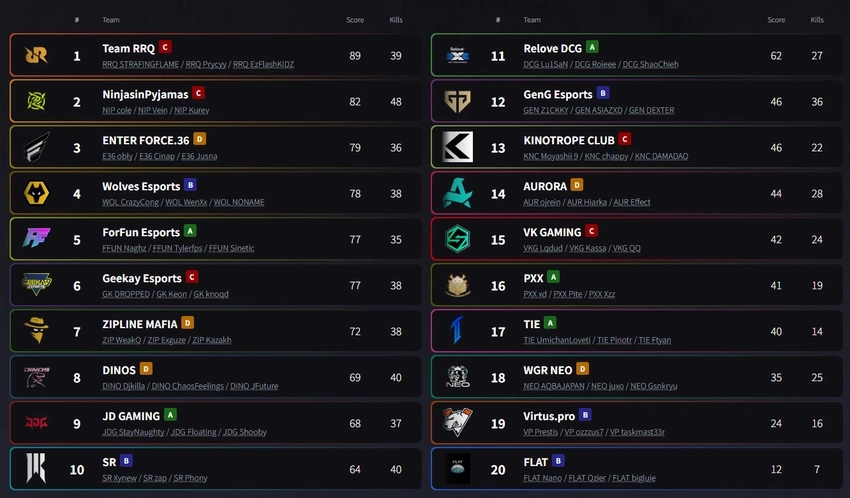Image resolution: width=850 pixels, height=498 pixels.
Task: Click group B badge next to FLAT
Action: pos(558,461)
